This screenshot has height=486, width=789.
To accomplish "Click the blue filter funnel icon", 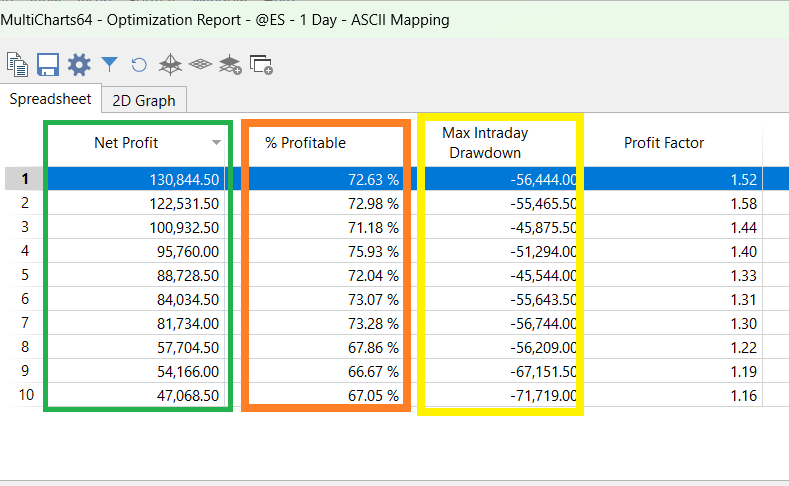I will click(x=110, y=65).
